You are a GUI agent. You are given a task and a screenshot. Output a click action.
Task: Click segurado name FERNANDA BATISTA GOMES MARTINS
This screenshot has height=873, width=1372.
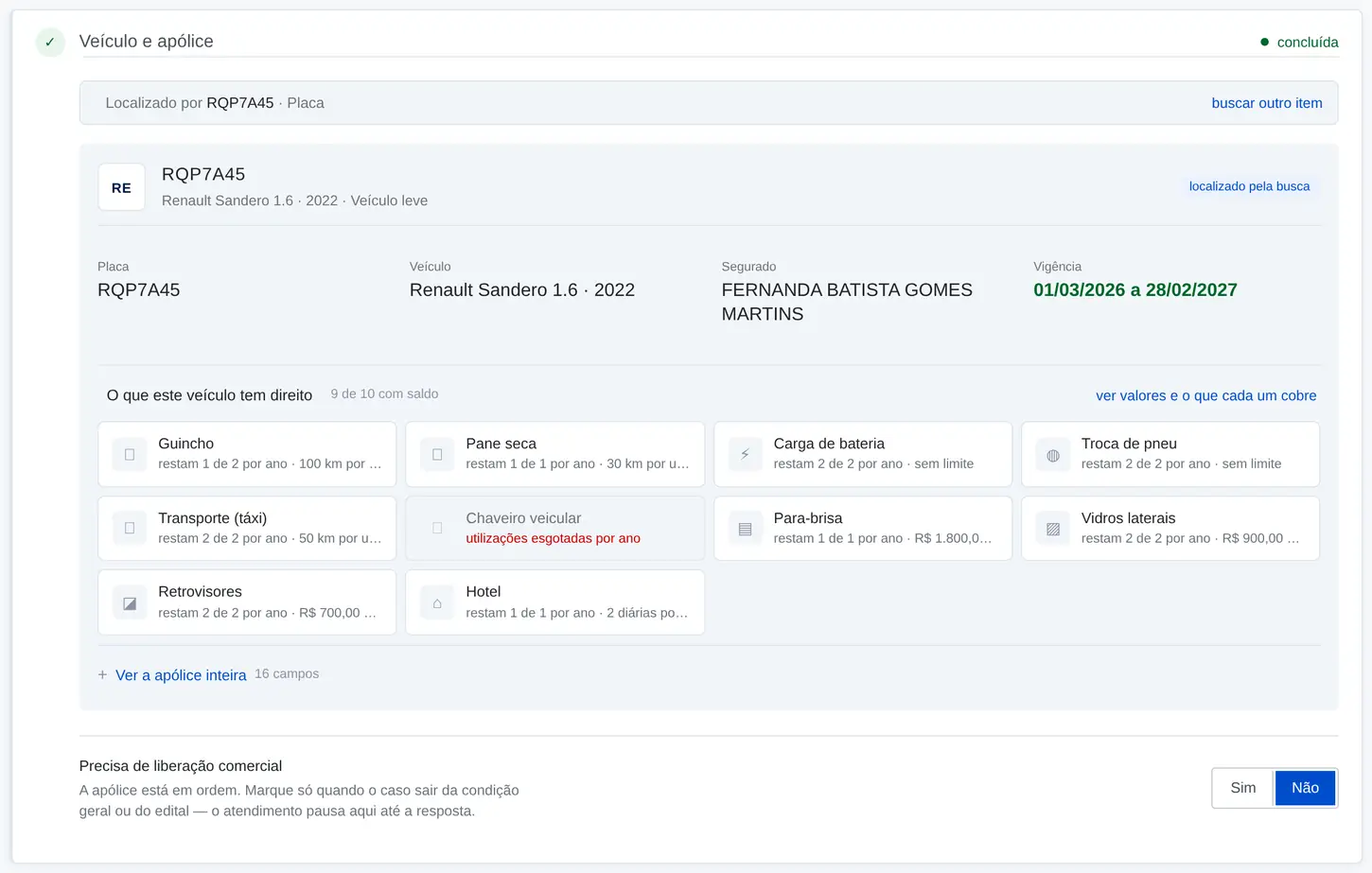tap(847, 302)
